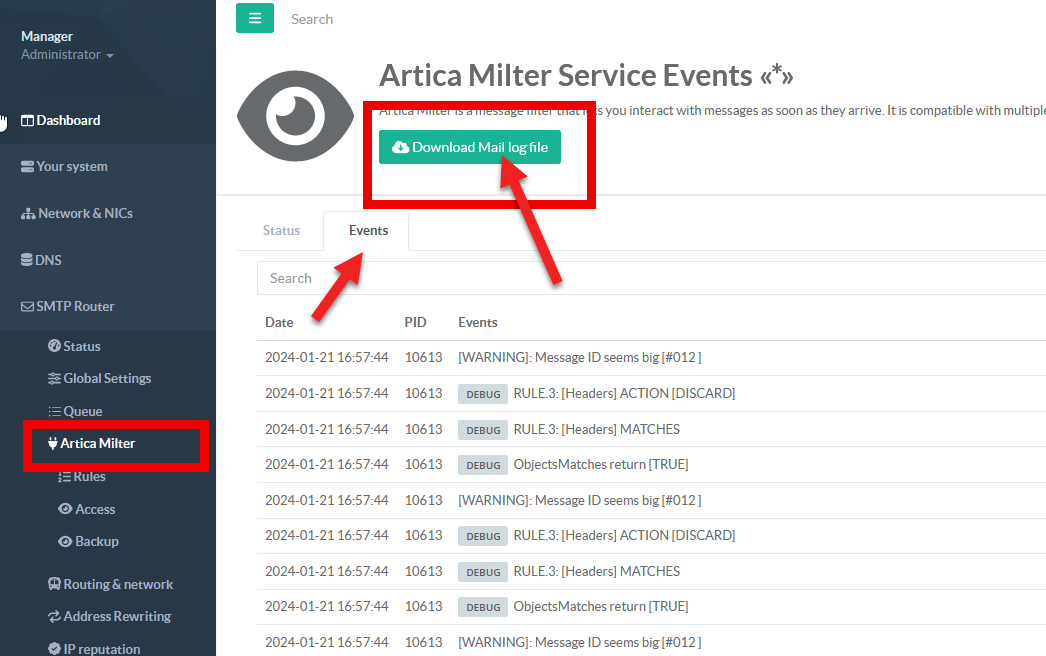
Task: Open Your system sidebar section
Action: pyautogui.click(x=71, y=167)
